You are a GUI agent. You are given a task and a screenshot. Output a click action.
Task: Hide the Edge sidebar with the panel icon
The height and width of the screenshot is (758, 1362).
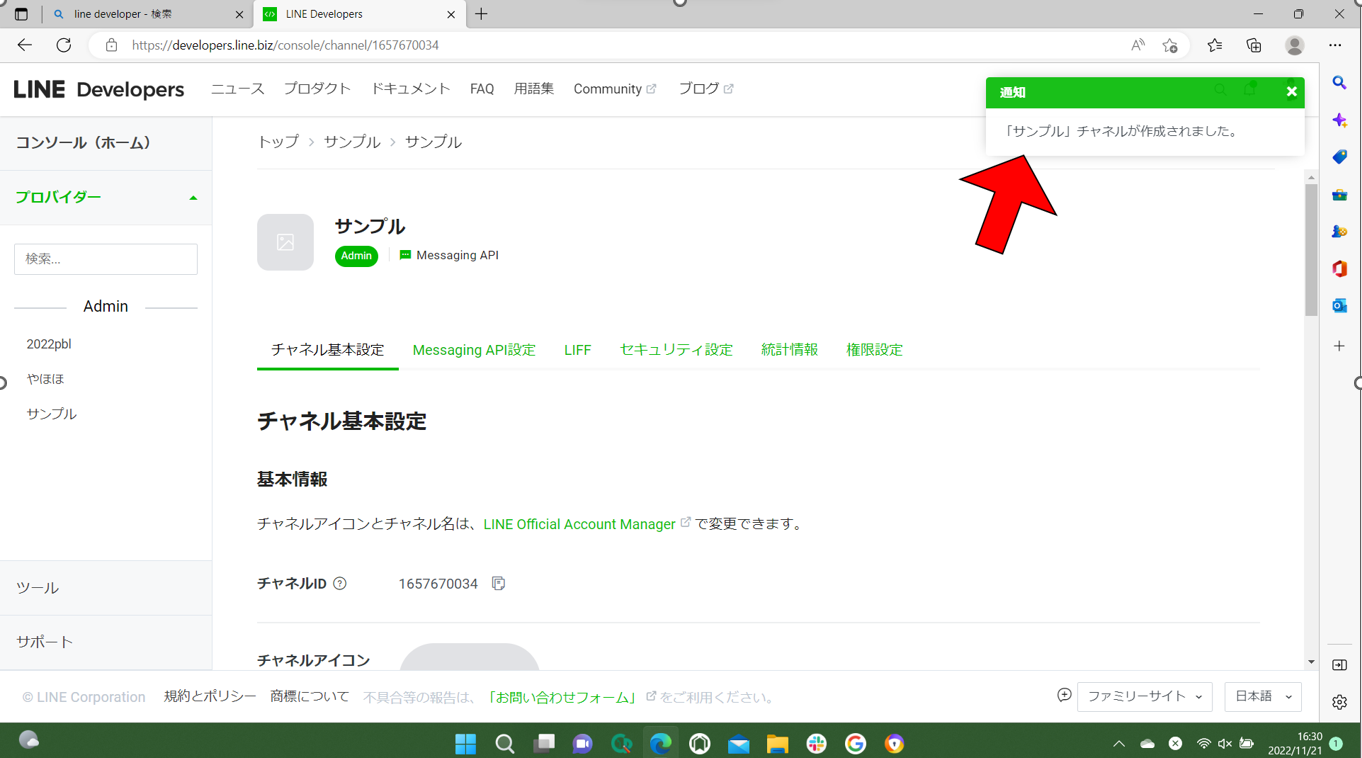[1340, 665]
